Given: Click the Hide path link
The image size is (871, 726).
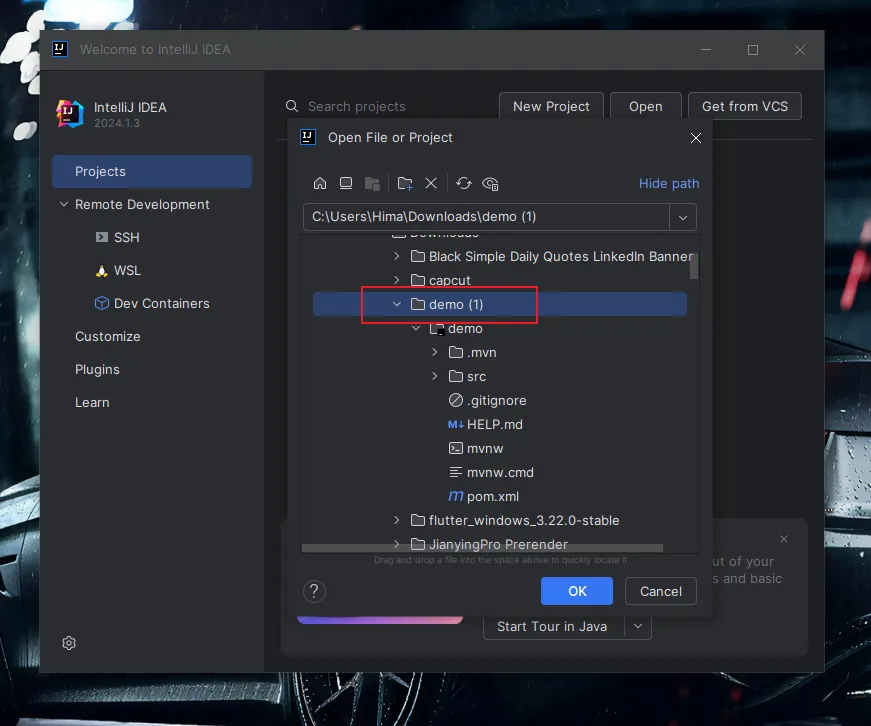Looking at the screenshot, I should pyautogui.click(x=668, y=183).
